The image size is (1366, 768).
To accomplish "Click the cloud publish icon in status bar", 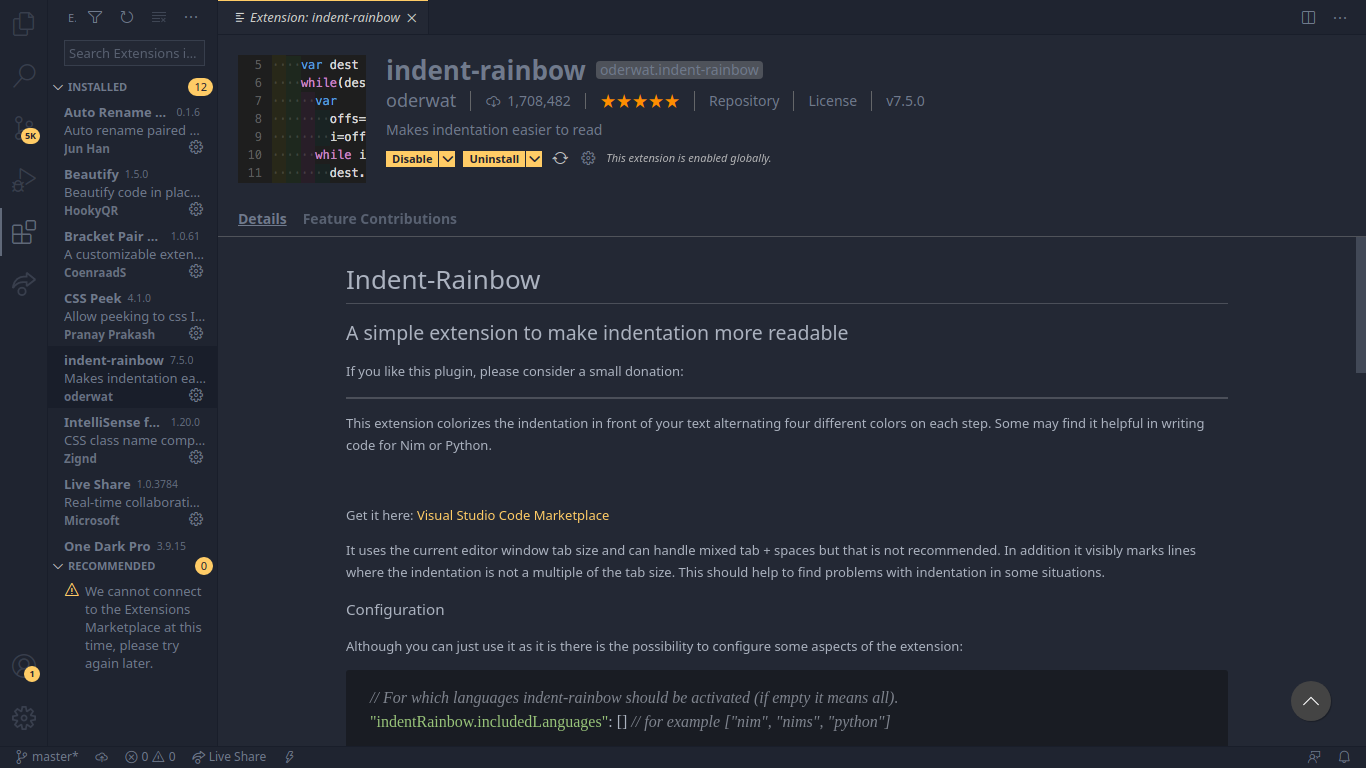I will [101, 757].
